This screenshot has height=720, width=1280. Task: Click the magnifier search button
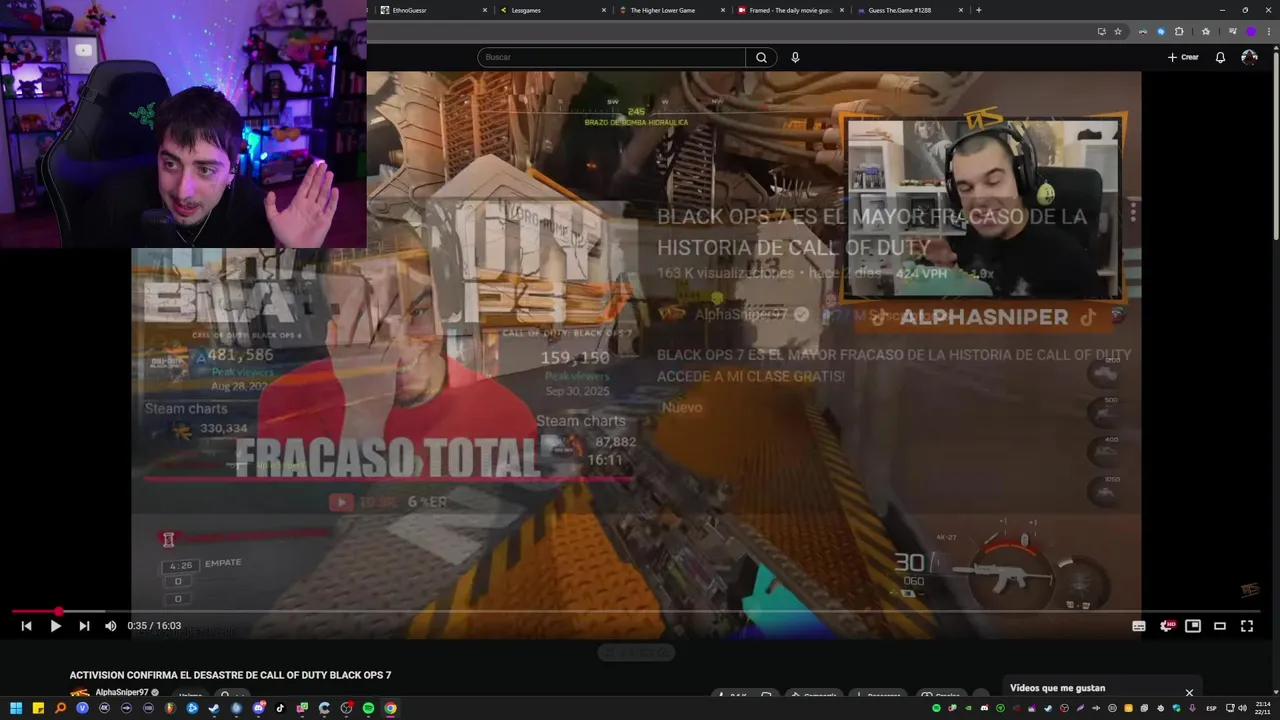click(x=761, y=57)
